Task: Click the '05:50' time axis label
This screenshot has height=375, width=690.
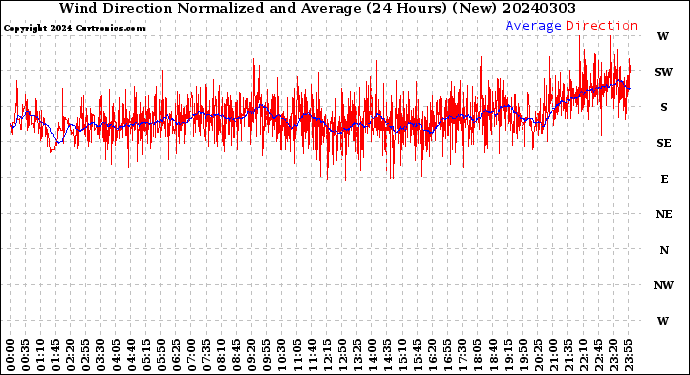Action: 161,355
